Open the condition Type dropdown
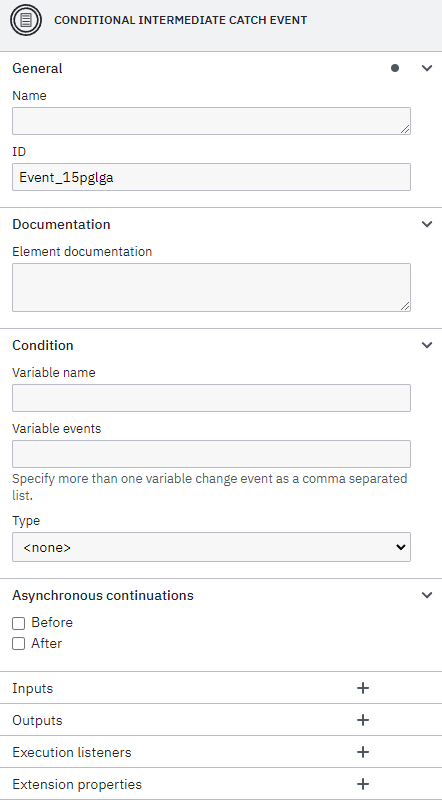Viewport: 442px width, 812px height. point(211,547)
